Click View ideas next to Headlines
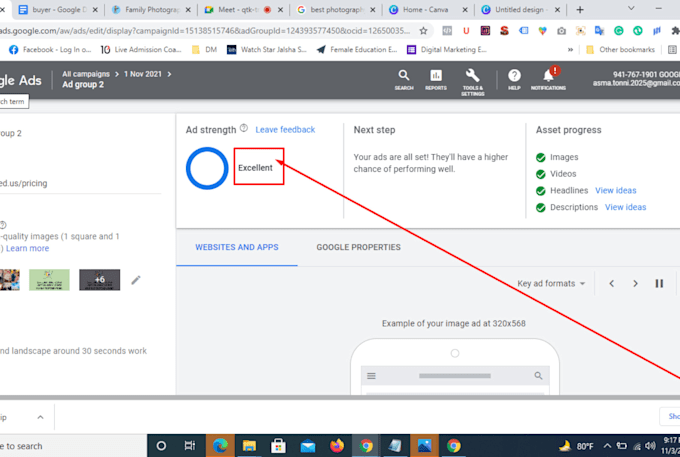Screen dimensions: 680x457 click(615, 190)
